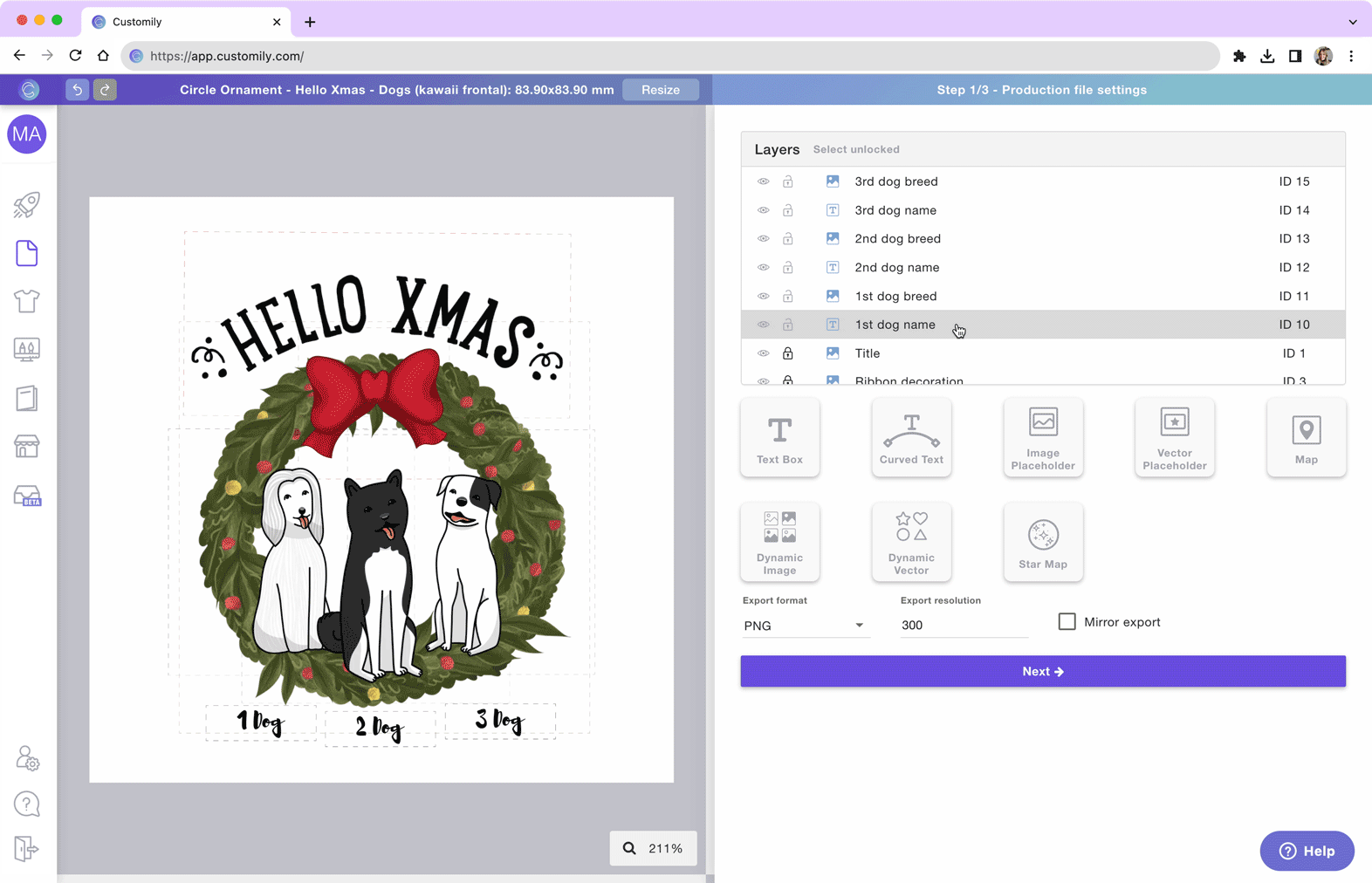
Task: Click the browser downloads icon
Action: coord(1267,56)
